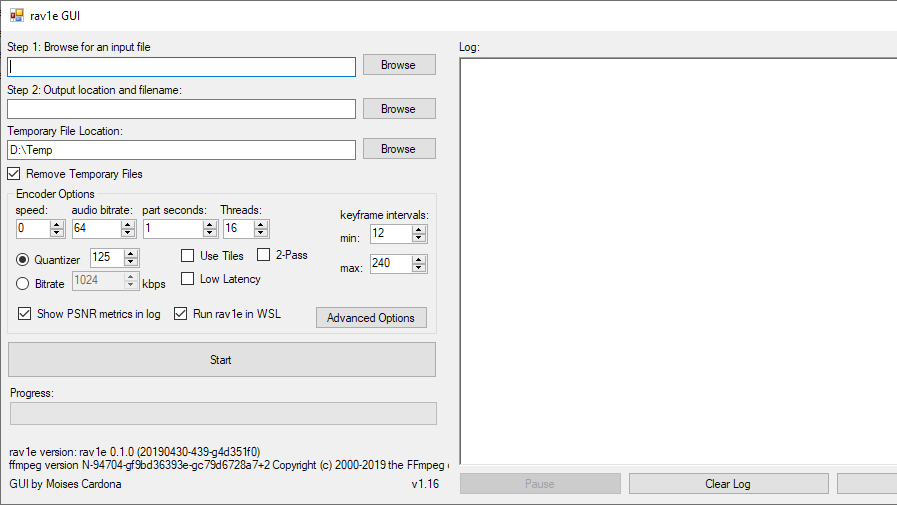Image resolution: width=897 pixels, height=505 pixels.
Task: Decrease keyframe interval min value
Action: point(419,237)
